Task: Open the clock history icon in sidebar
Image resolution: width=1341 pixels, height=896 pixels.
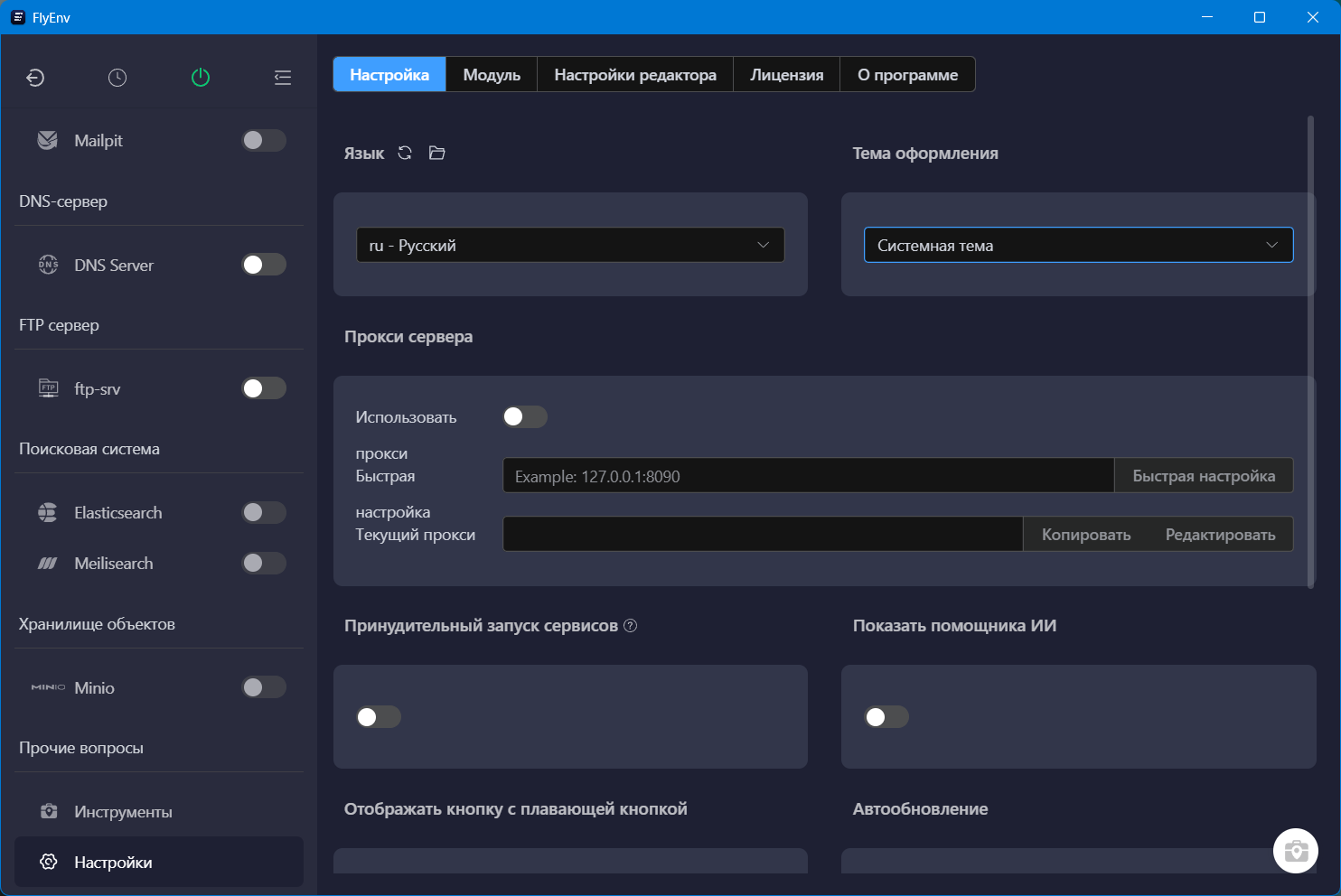Action: (117, 78)
